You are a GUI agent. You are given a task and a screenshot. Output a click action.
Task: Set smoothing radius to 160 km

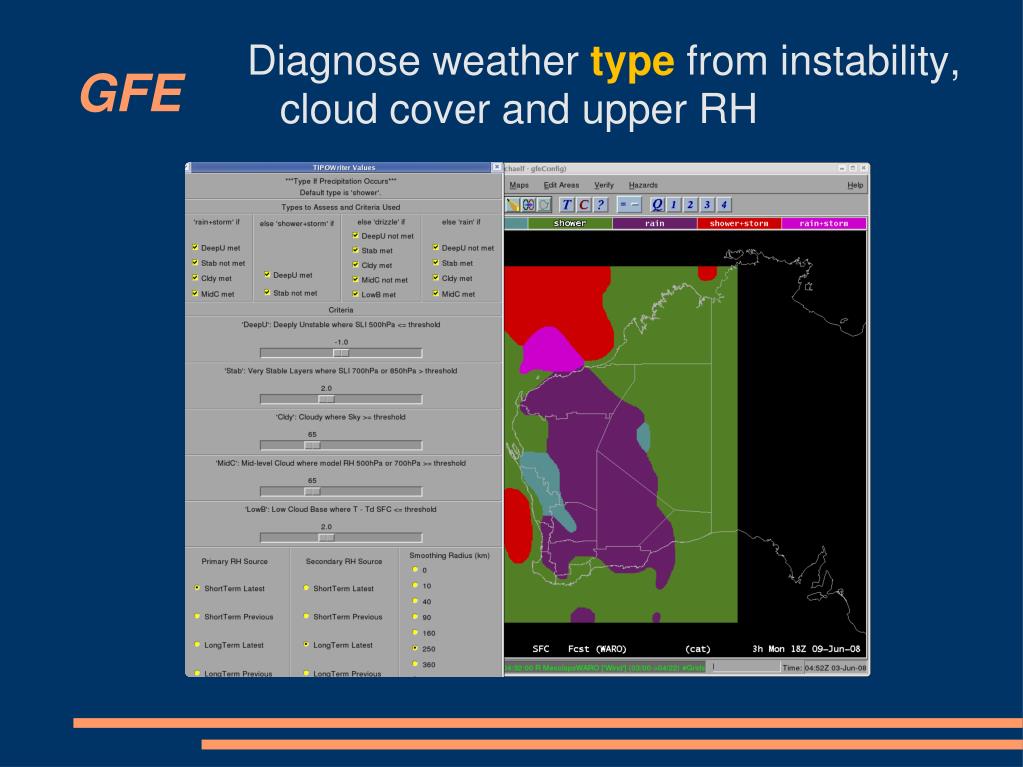click(415, 633)
